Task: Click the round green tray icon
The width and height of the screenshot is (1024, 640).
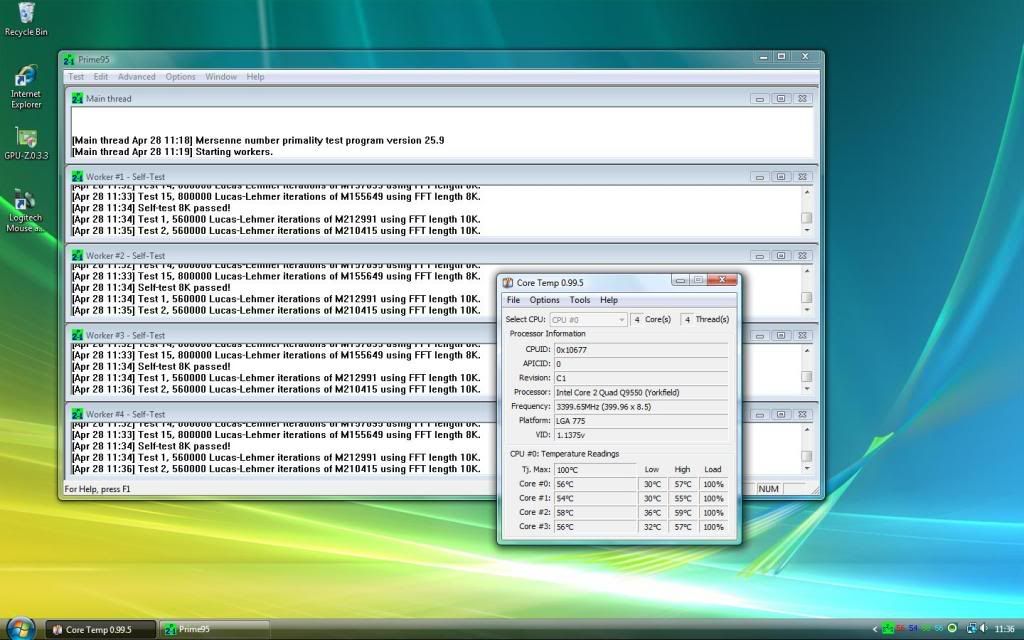Action: tap(952, 628)
